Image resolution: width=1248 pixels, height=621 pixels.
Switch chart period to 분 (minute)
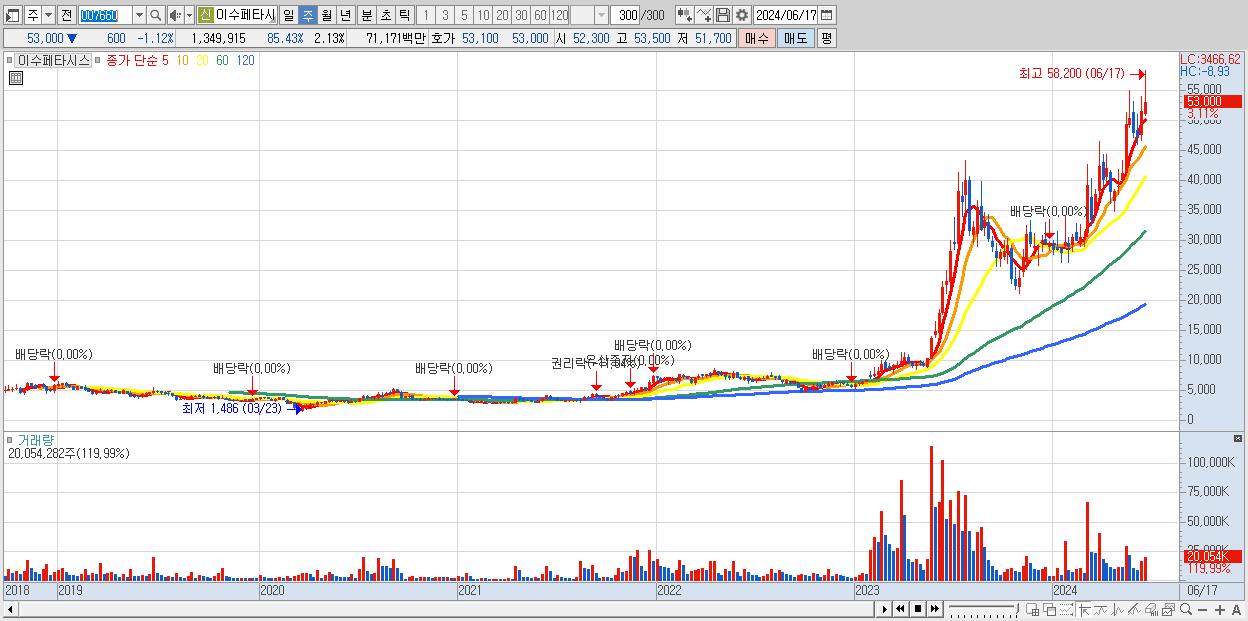pos(366,15)
